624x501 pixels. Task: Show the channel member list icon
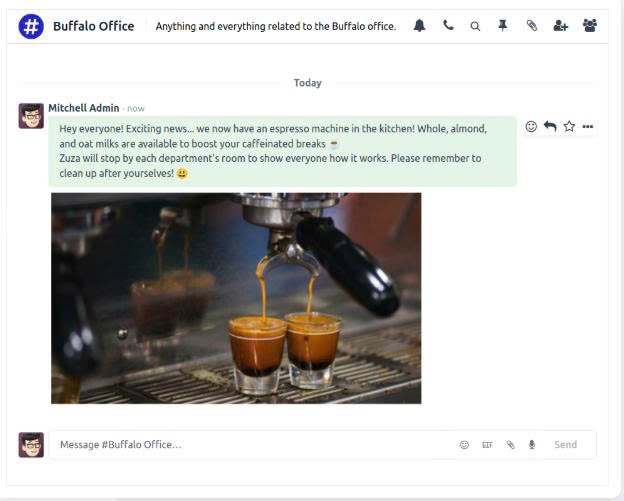[590, 26]
